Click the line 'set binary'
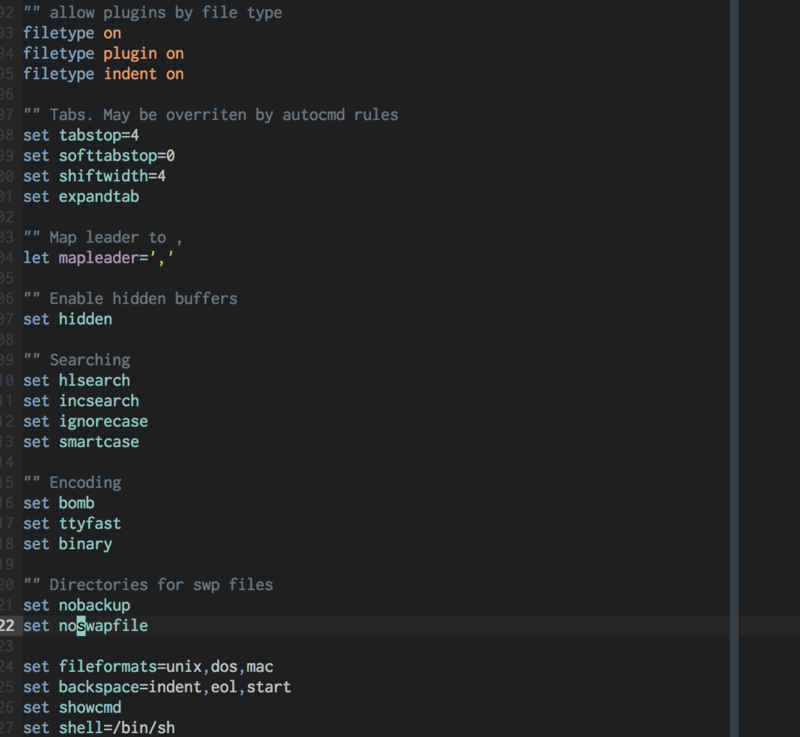This screenshot has height=737, width=800. [68, 544]
